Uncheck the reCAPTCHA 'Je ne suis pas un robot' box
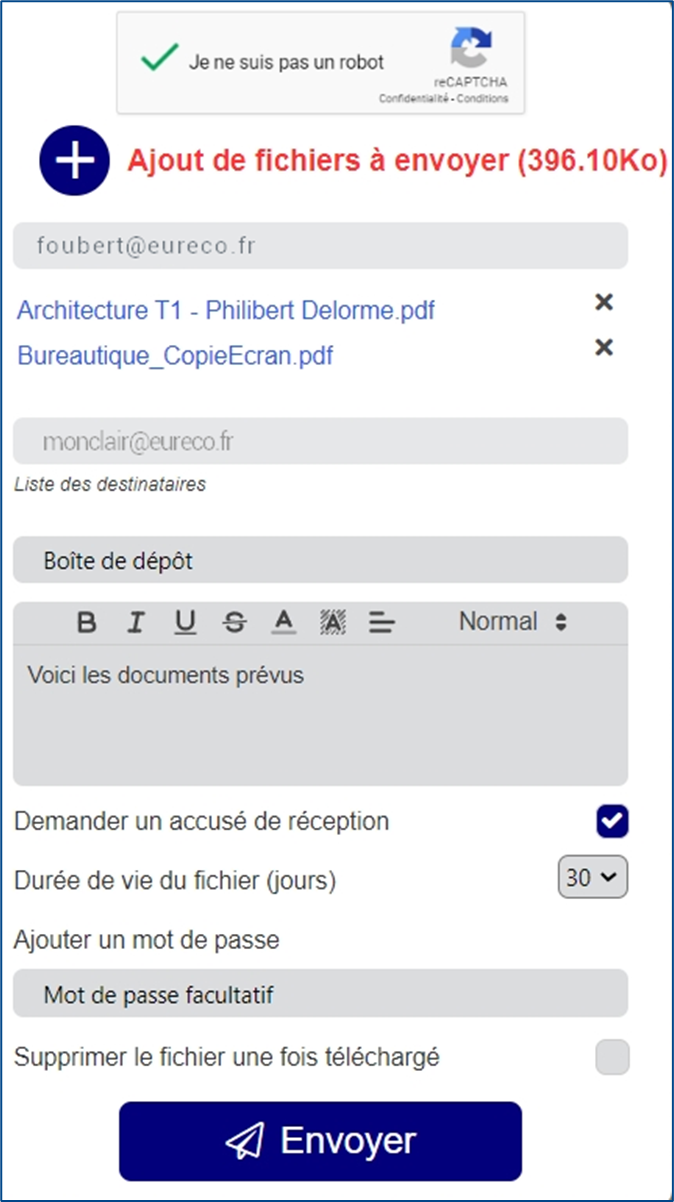Viewport: 674px width, 1202px height. click(x=158, y=60)
